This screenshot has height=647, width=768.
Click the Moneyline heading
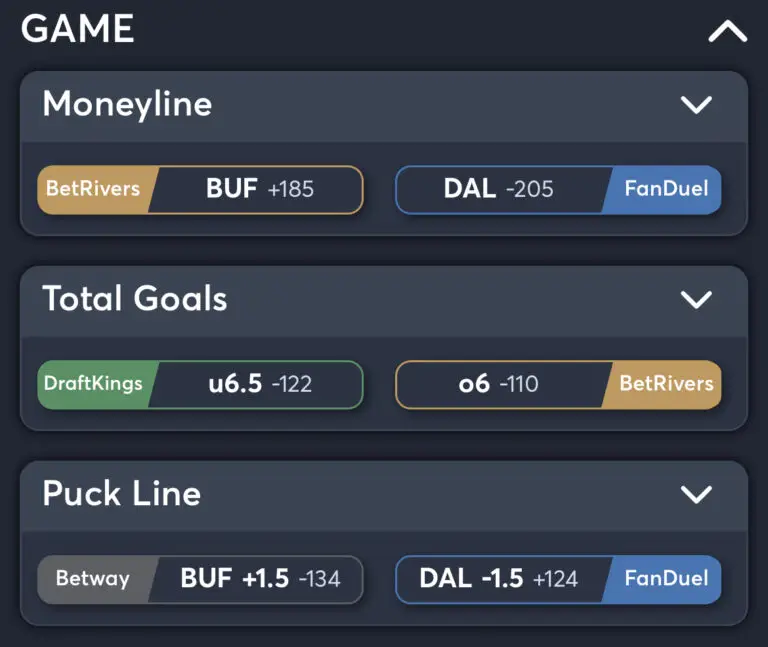pyautogui.click(x=127, y=104)
